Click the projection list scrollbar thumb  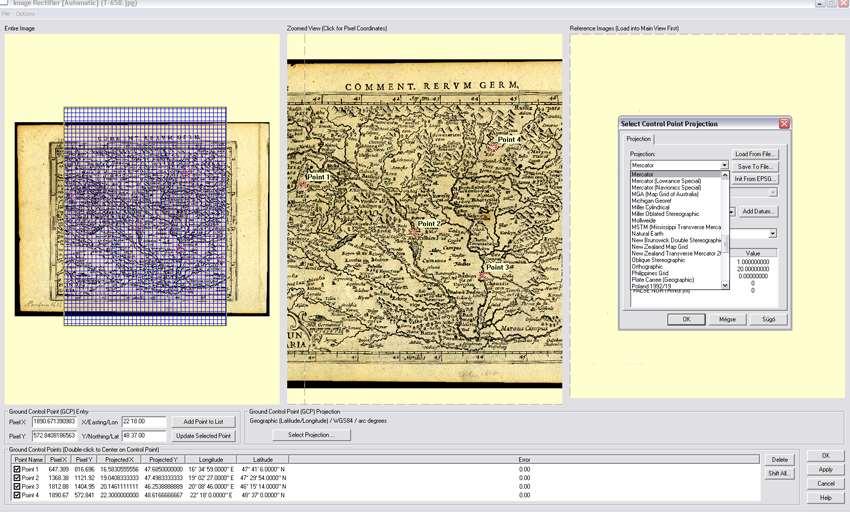725,244
